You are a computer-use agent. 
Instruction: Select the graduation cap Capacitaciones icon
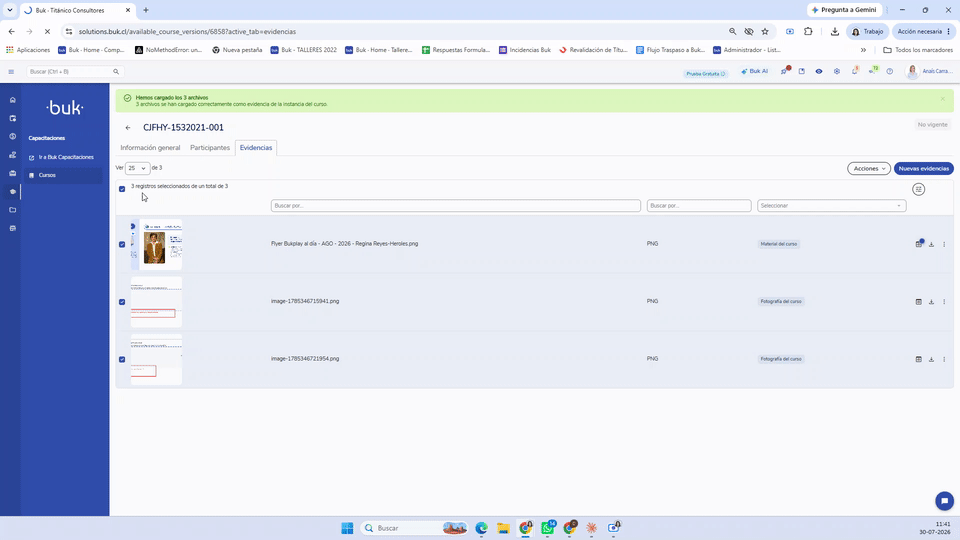point(12,192)
